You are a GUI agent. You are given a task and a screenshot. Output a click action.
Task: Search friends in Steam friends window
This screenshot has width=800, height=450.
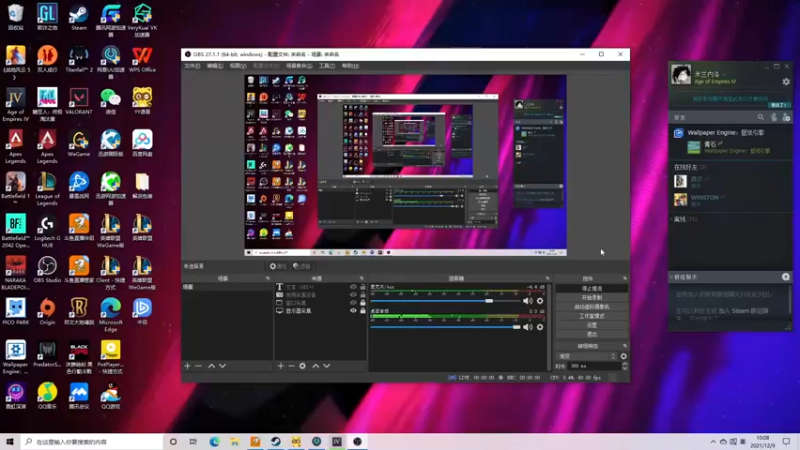coord(760,117)
